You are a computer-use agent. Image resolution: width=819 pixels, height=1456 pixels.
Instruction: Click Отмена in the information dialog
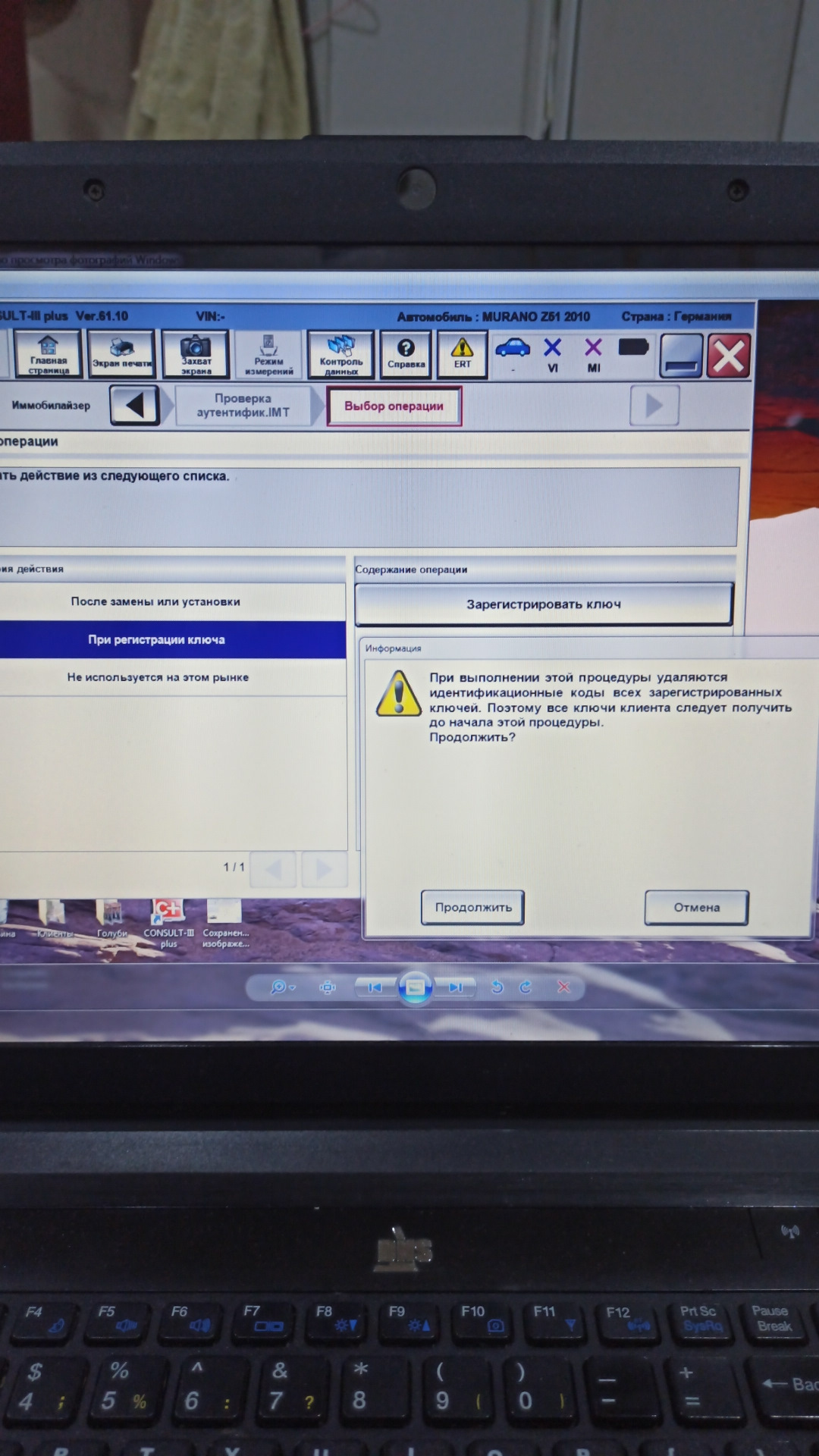pos(697,908)
